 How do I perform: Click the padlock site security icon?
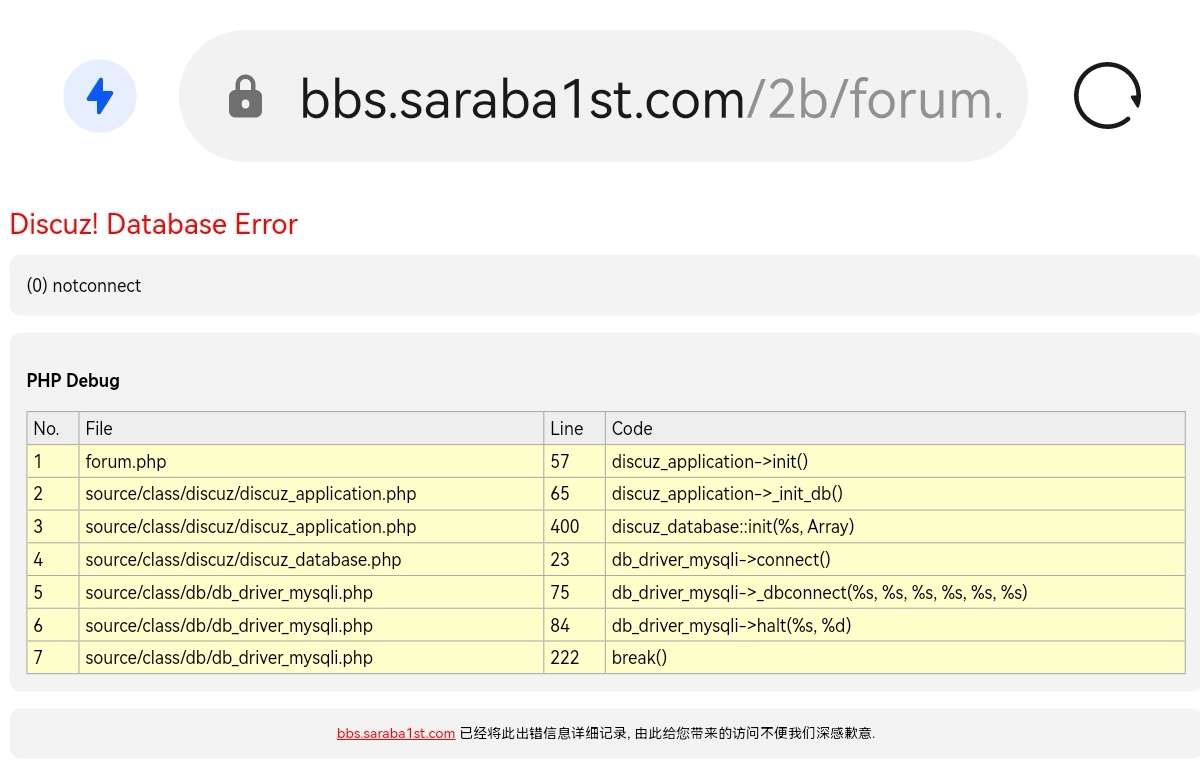(245, 97)
